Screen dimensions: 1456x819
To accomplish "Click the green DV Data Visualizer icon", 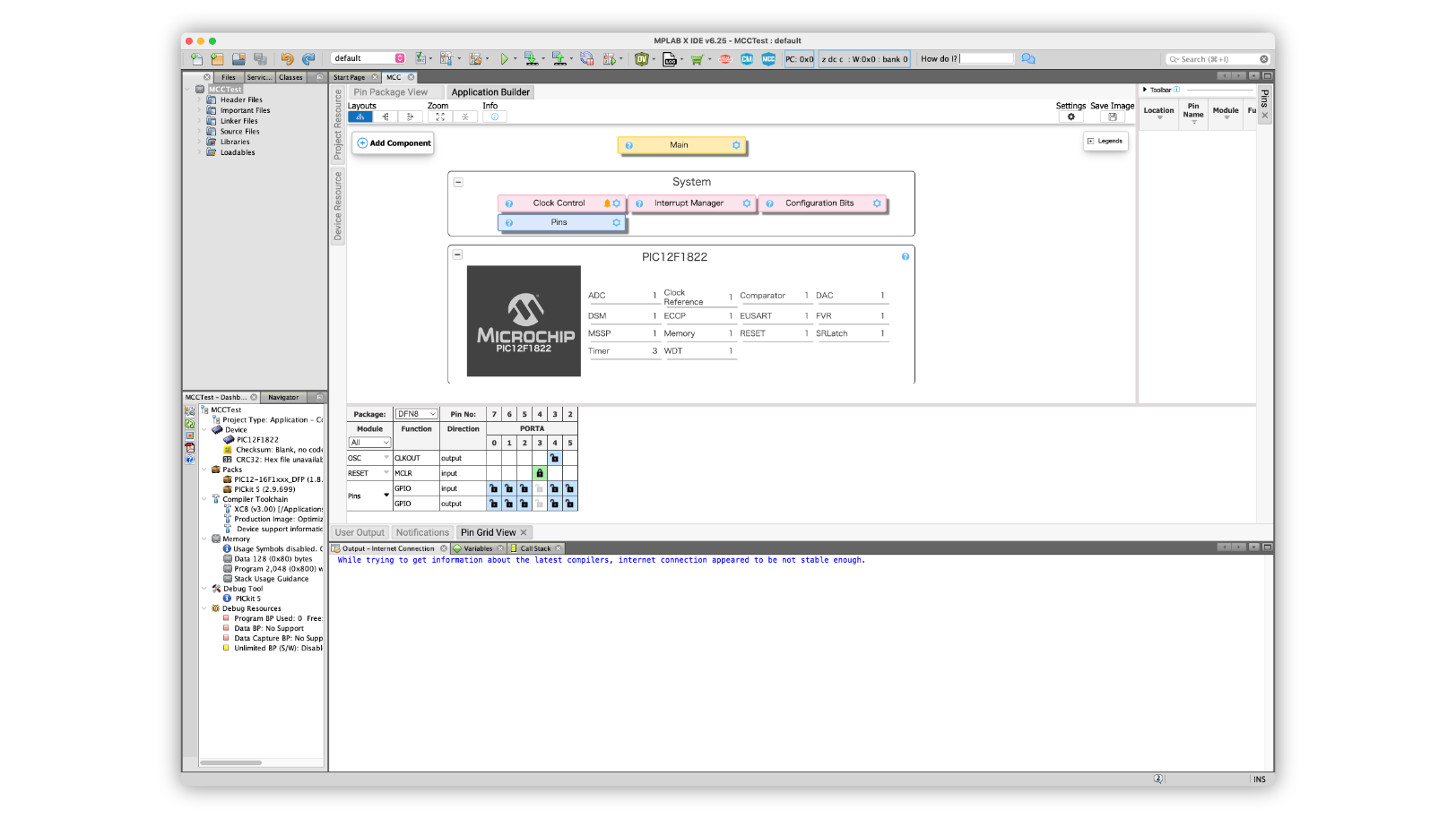I will click(x=641, y=59).
